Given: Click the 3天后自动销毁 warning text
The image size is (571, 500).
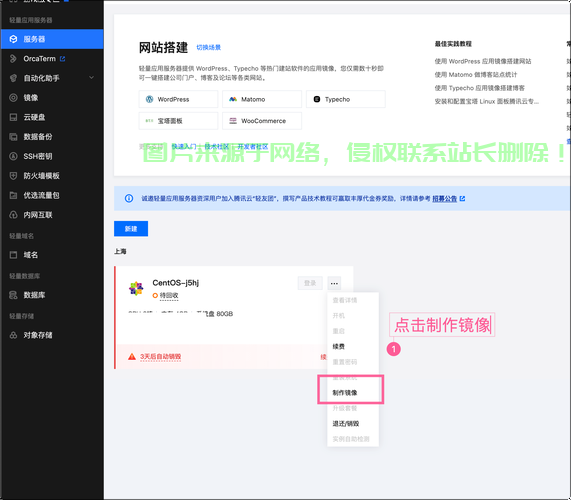Looking at the screenshot, I should (x=161, y=357).
